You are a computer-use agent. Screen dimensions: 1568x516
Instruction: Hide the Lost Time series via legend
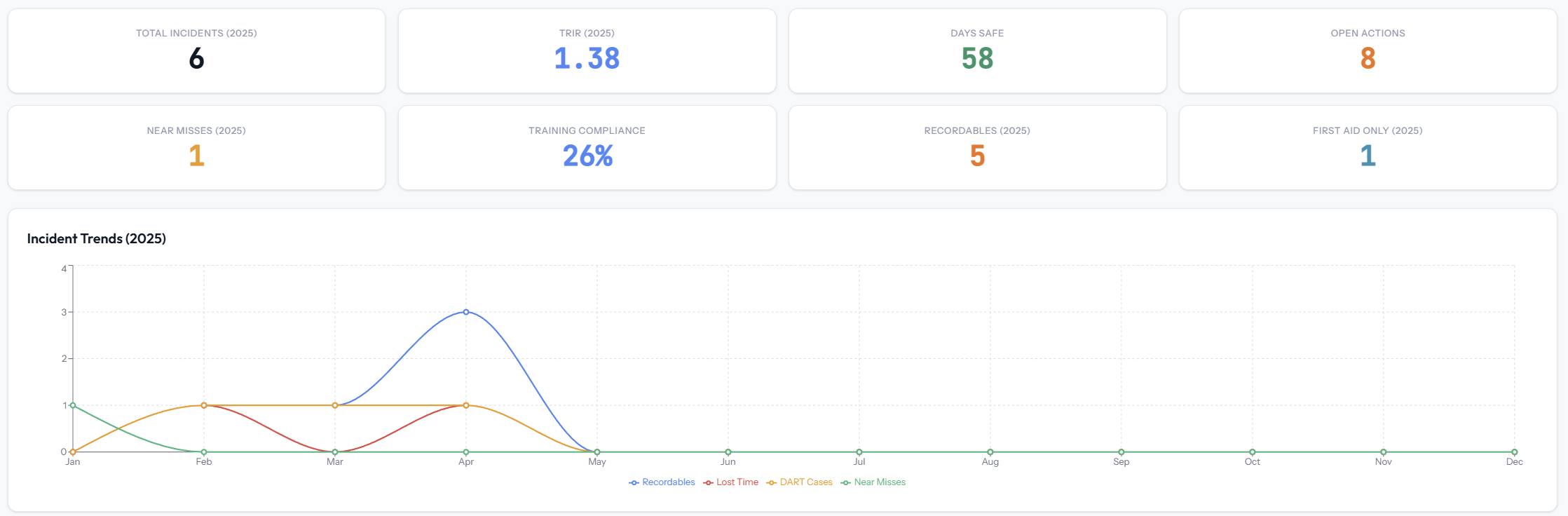pos(731,482)
